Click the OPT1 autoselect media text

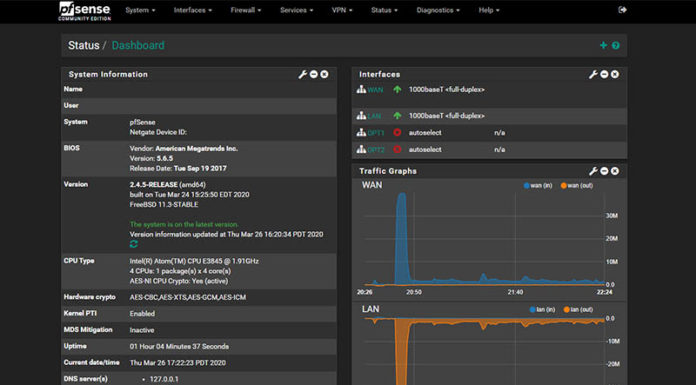tap(425, 133)
